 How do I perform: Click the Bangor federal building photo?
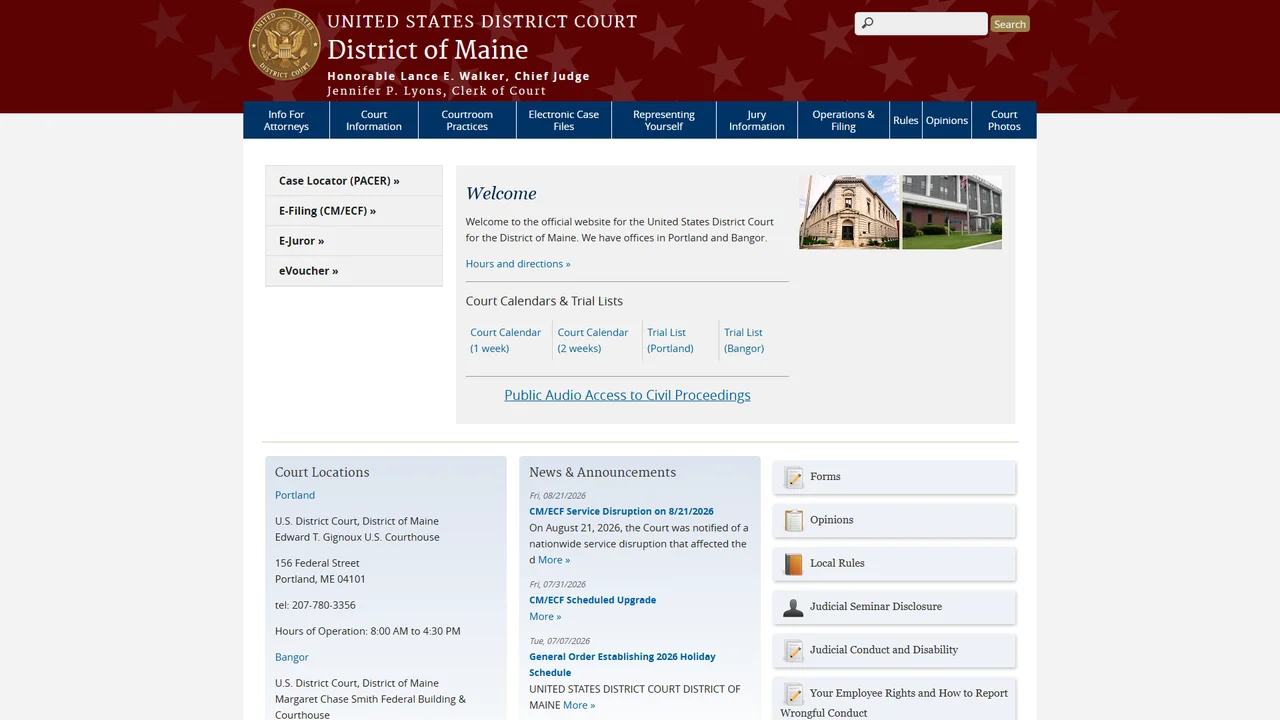pyautogui.click(x=952, y=212)
